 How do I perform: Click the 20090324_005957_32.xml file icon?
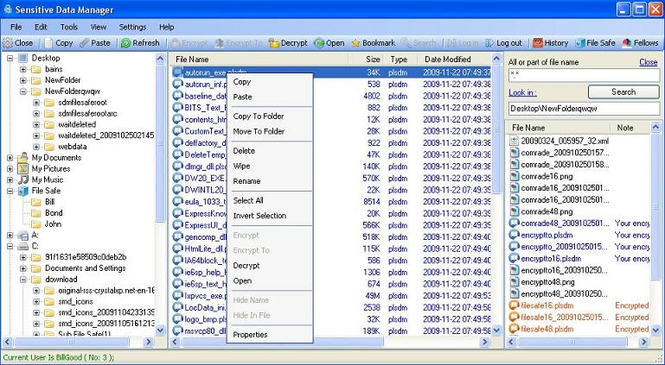point(514,140)
